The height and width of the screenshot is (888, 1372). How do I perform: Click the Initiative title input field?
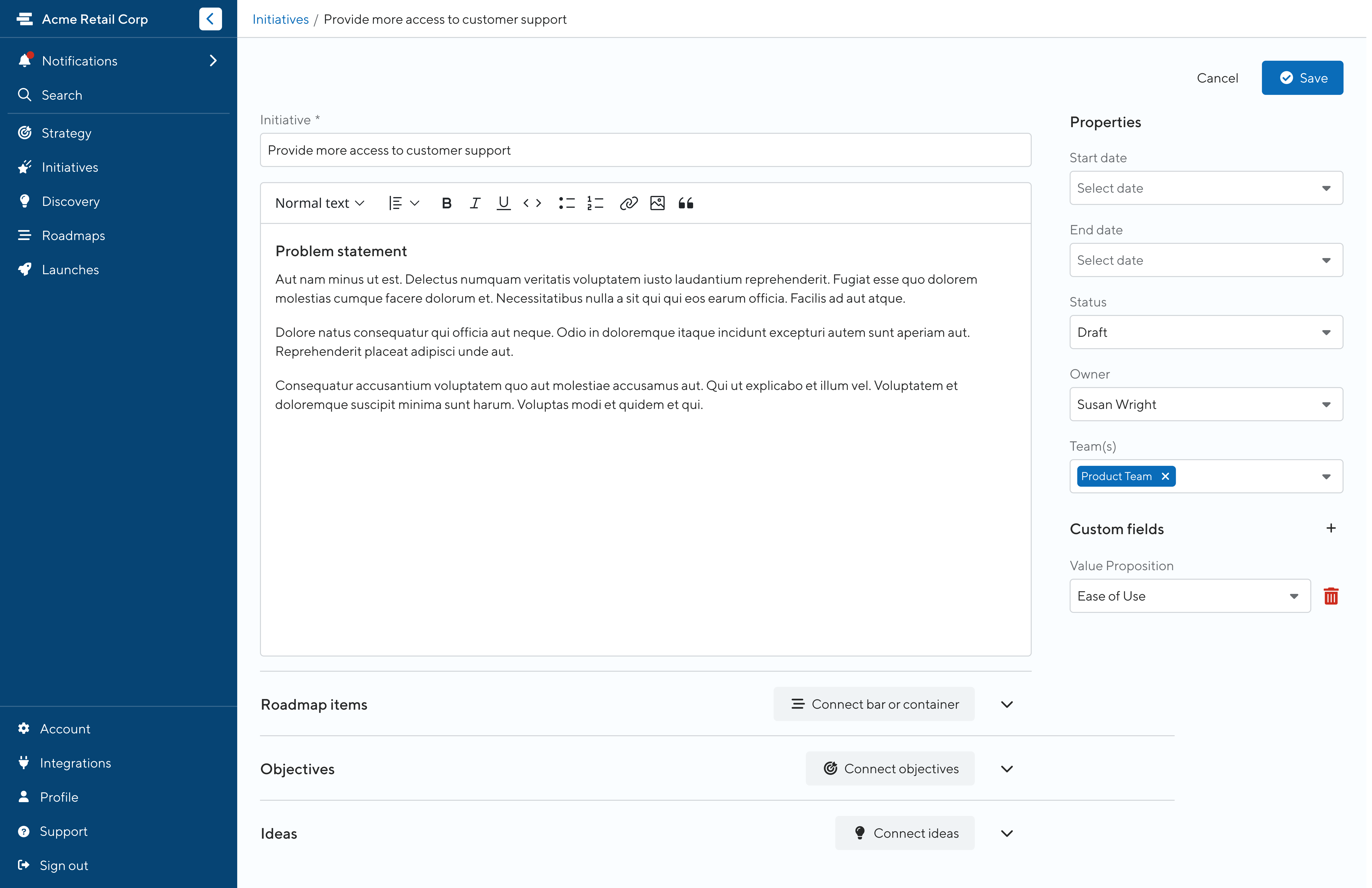[x=645, y=150]
